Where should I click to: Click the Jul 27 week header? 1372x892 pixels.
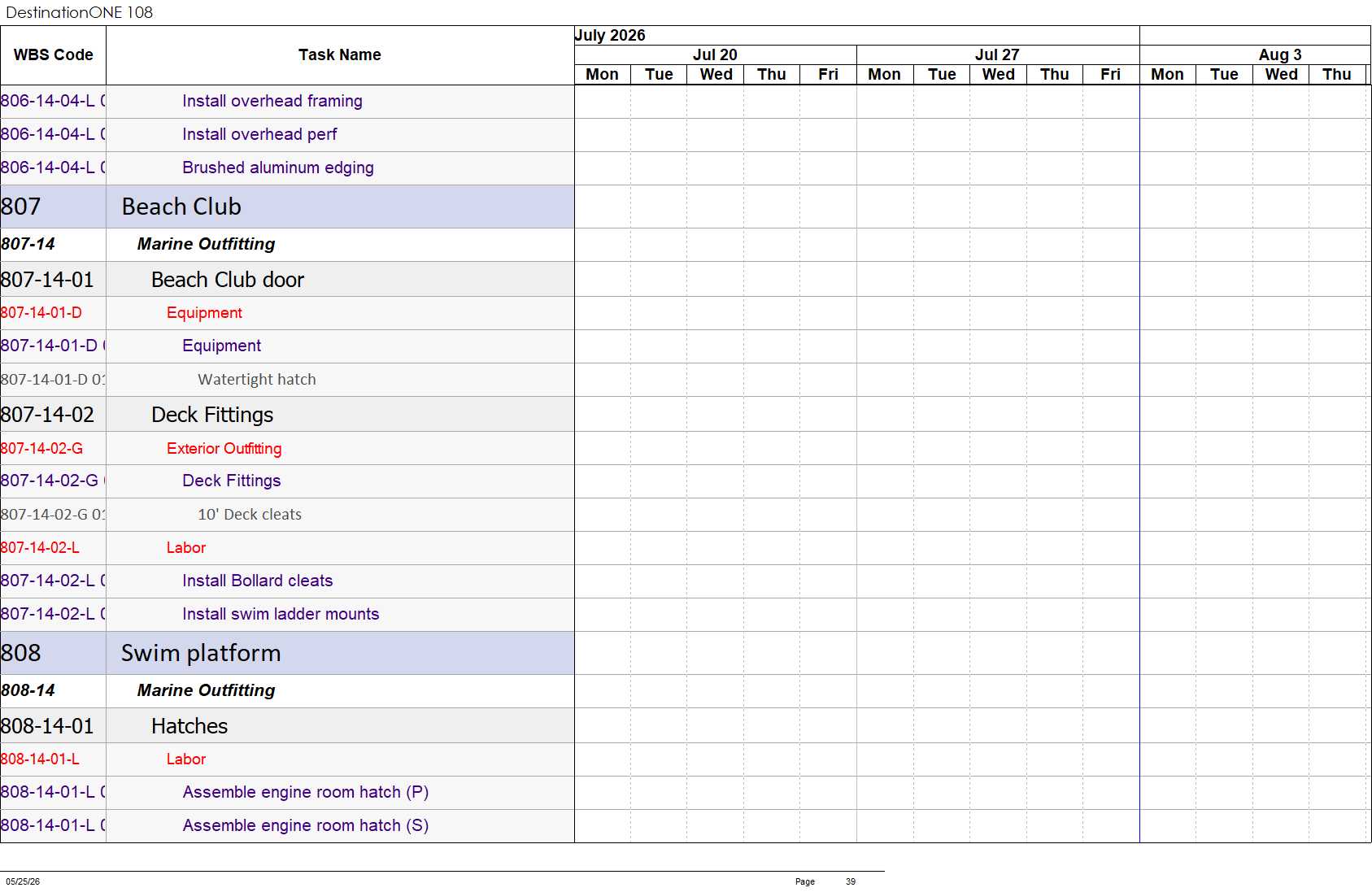coord(998,54)
